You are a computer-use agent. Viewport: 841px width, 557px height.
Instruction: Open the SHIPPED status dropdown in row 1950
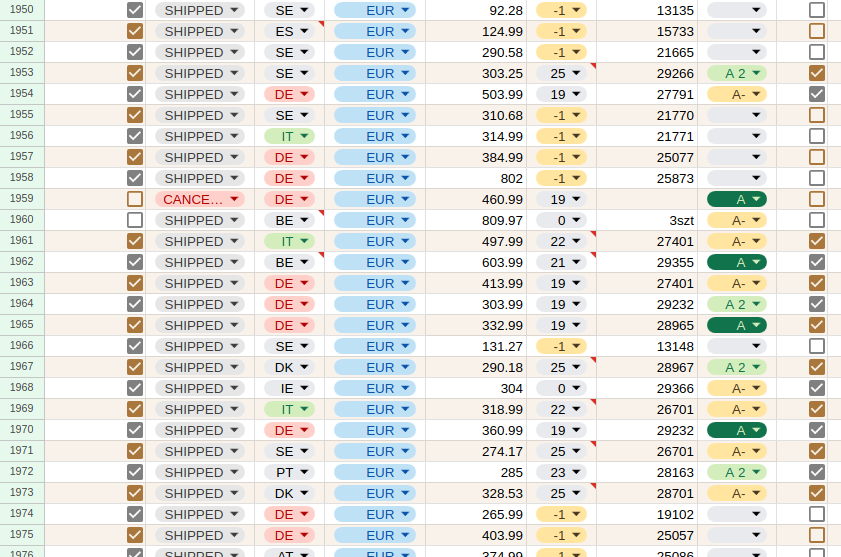(200, 10)
